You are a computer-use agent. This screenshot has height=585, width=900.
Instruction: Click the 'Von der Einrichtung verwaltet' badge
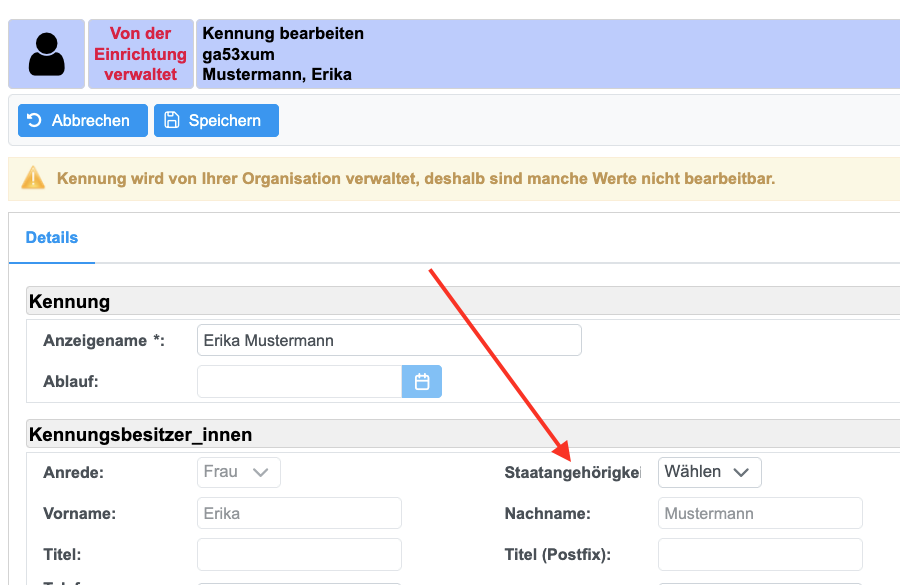pos(140,54)
